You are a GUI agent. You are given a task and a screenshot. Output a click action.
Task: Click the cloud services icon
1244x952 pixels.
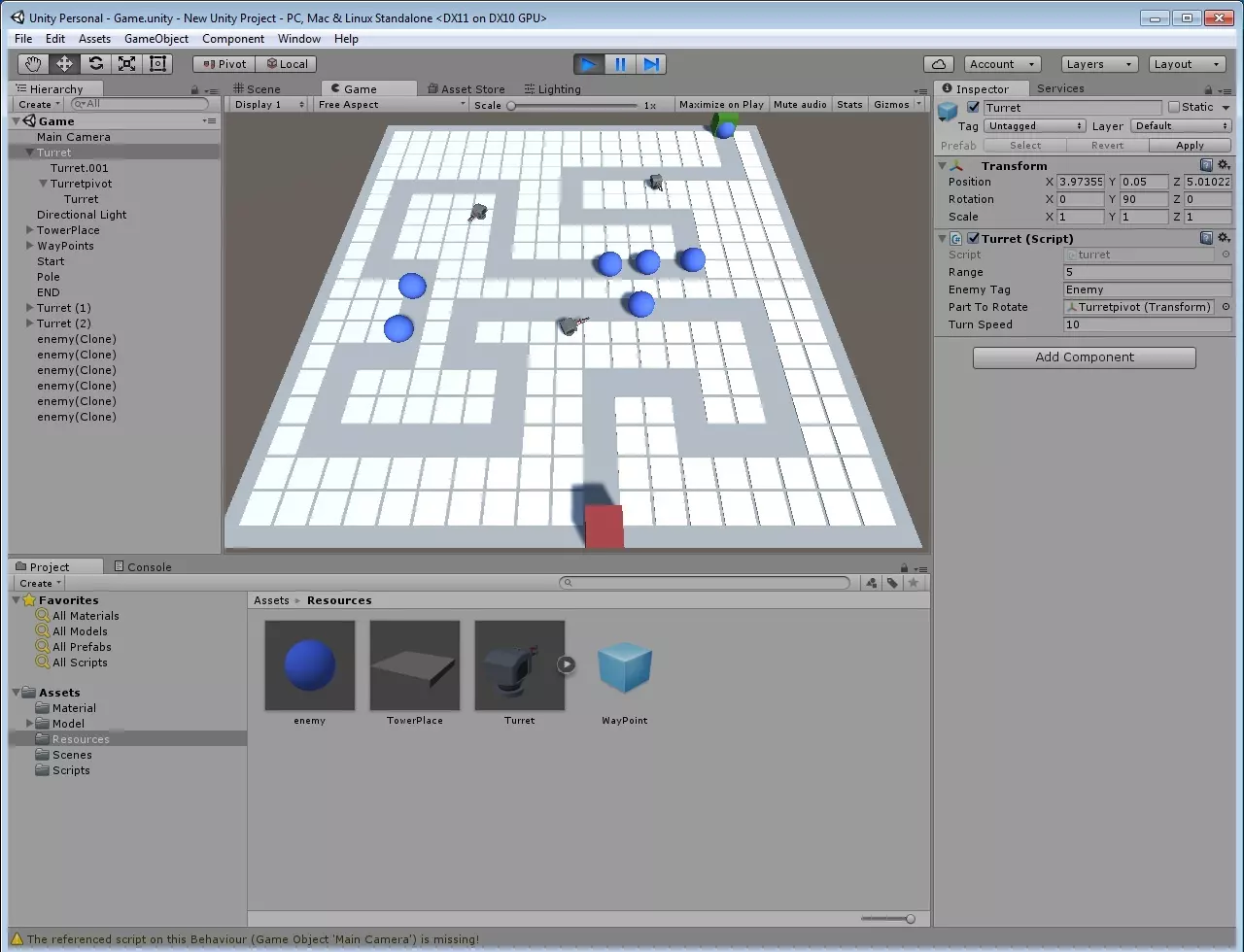pos(938,64)
